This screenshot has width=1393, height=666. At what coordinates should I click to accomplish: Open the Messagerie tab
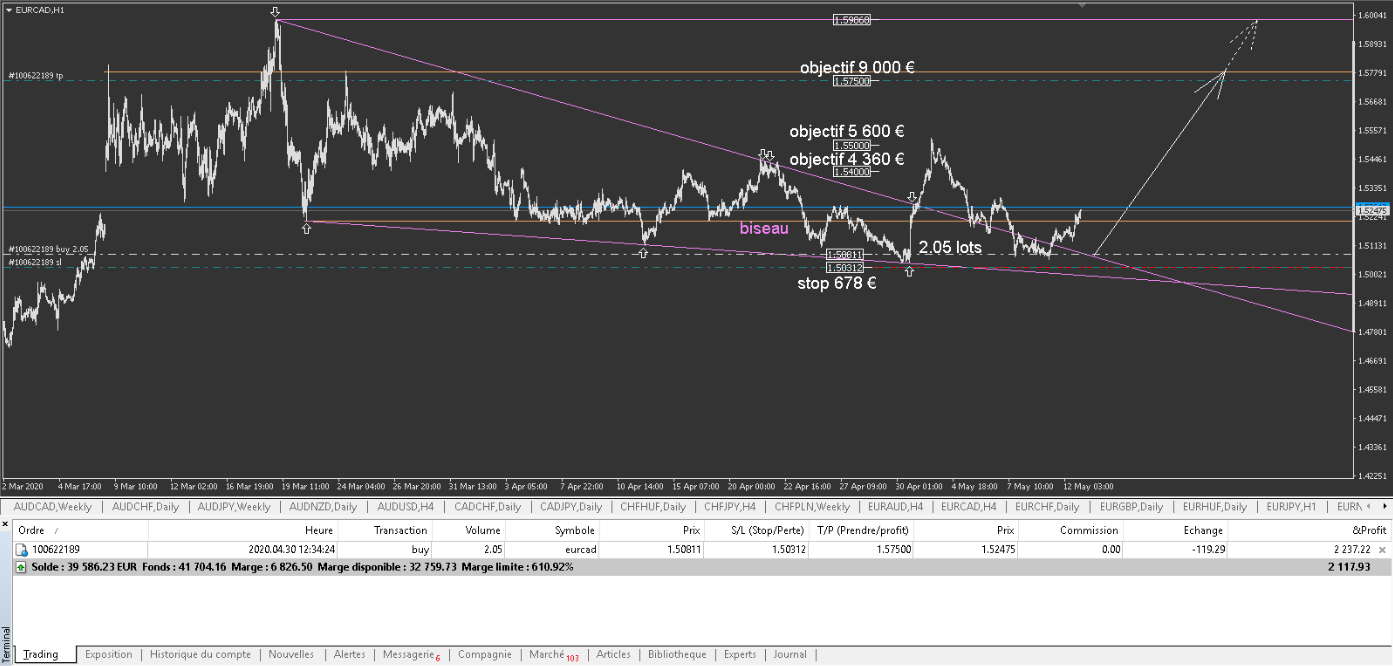pos(411,655)
